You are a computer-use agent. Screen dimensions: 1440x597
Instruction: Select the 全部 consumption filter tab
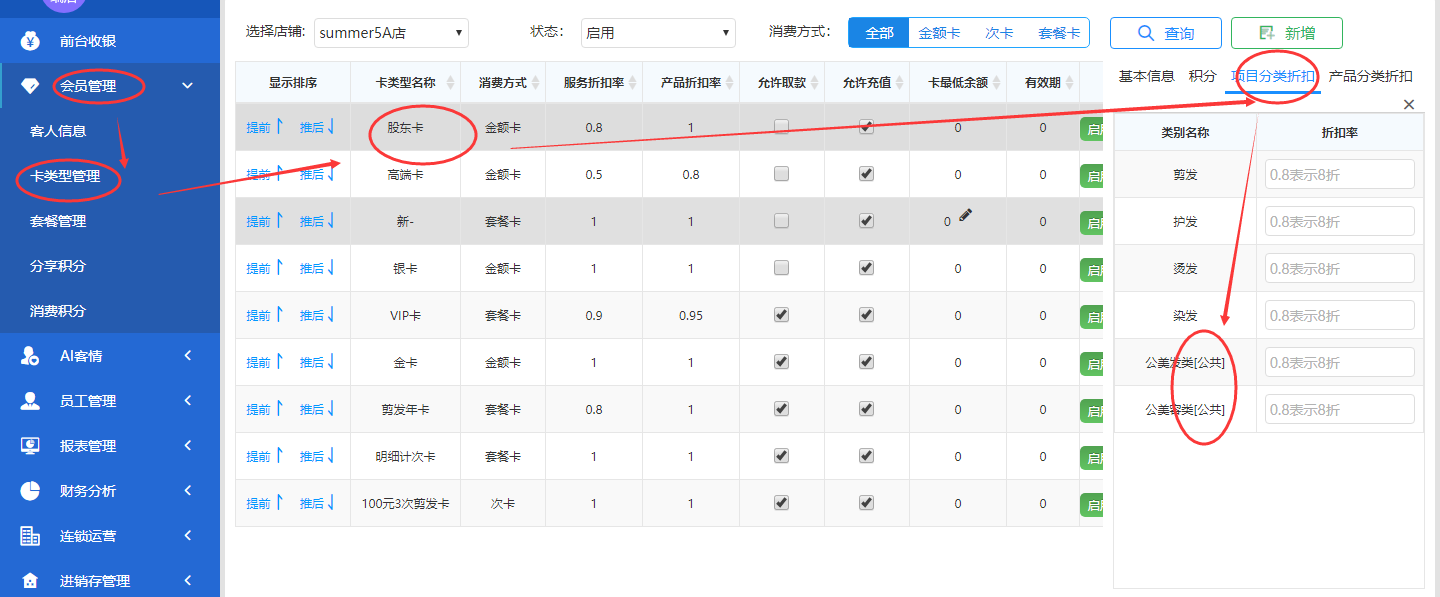point(879,33)
